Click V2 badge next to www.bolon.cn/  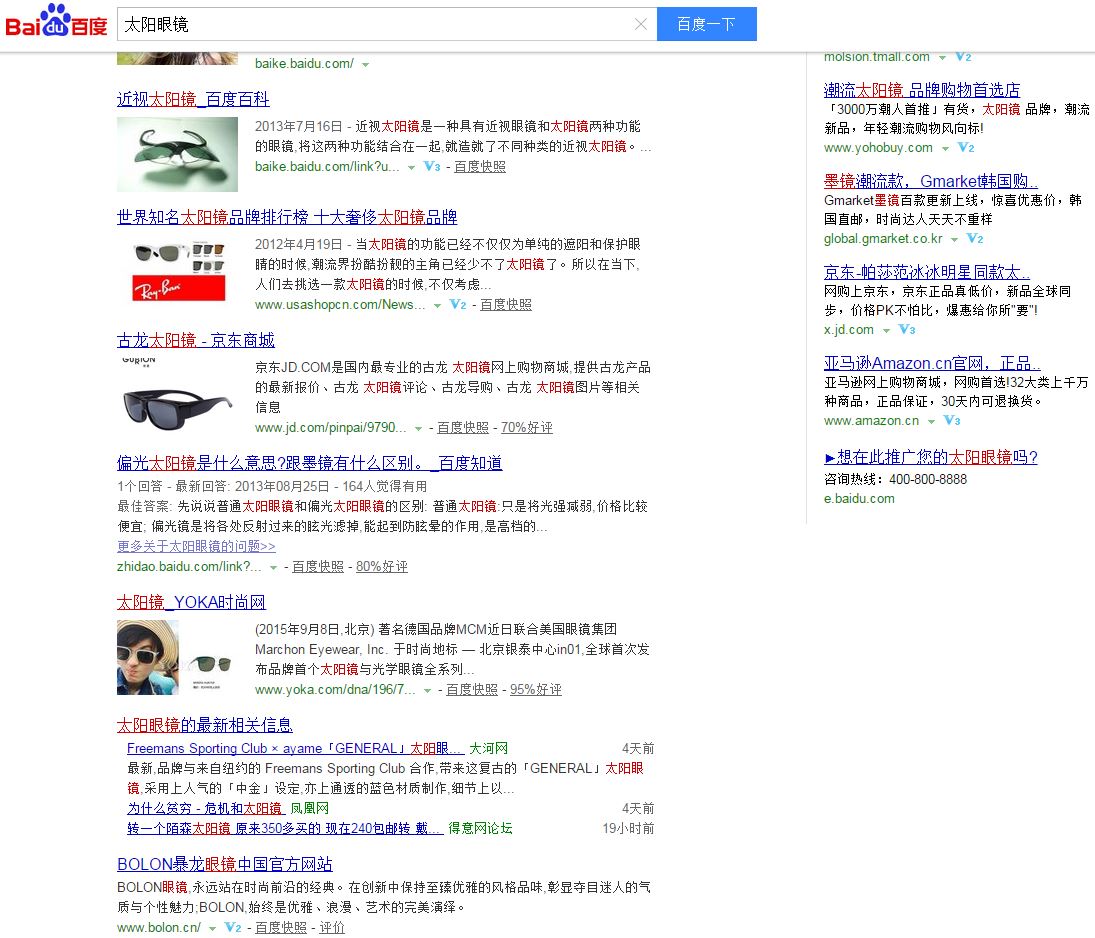[233, 928]
